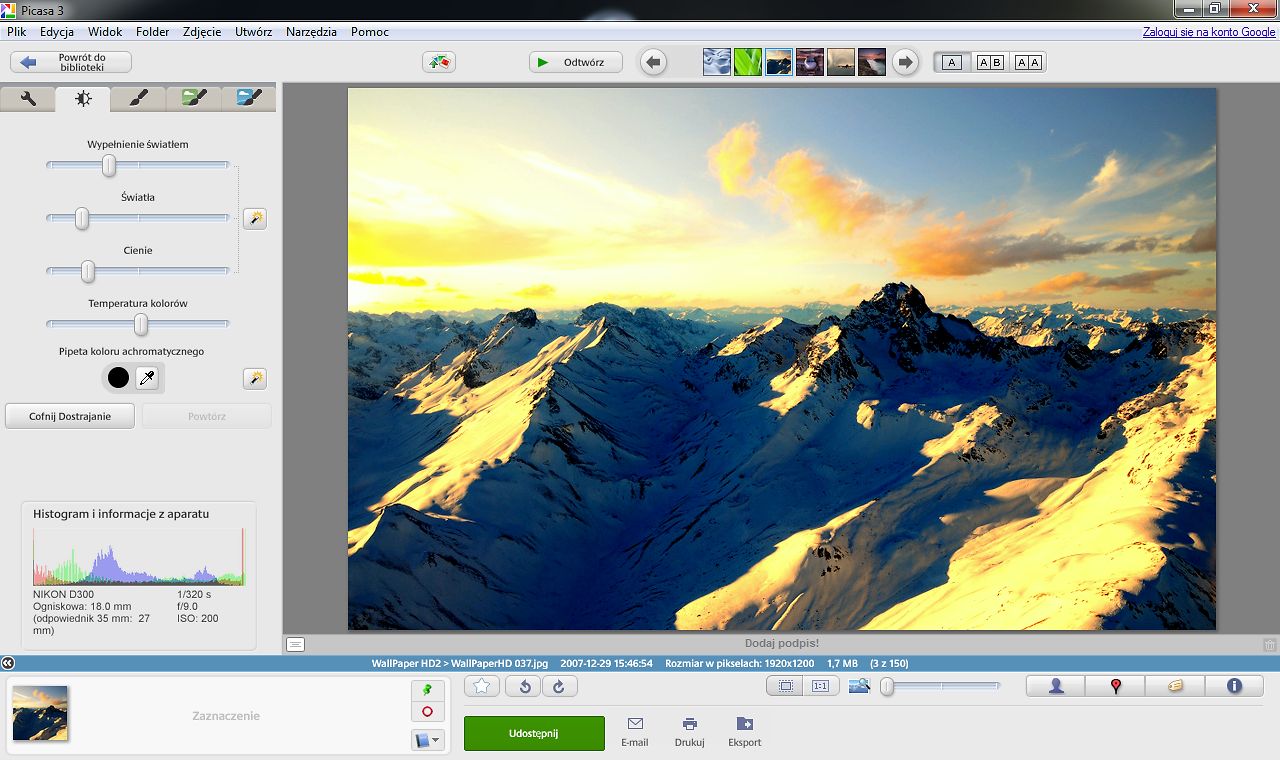
Task: Rotate photo counter-clockwise
Action: (x=524, y=686)
